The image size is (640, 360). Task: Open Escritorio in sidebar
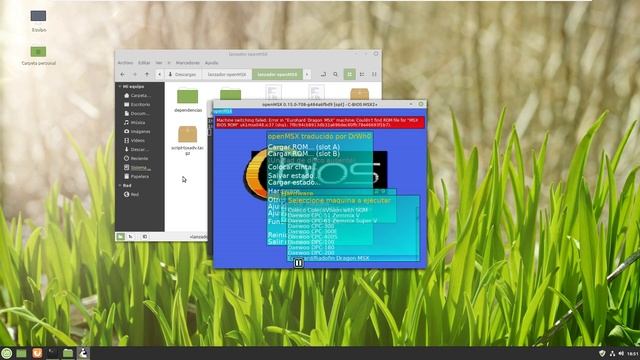click(137, 104)
